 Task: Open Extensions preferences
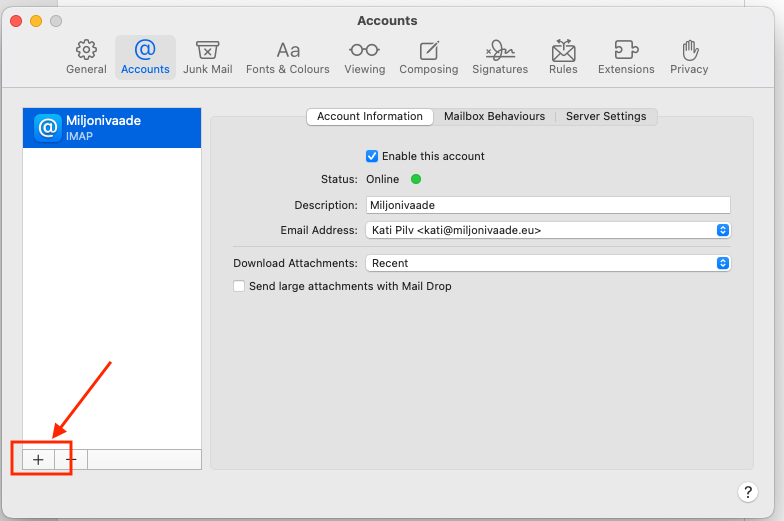[626, 57]
